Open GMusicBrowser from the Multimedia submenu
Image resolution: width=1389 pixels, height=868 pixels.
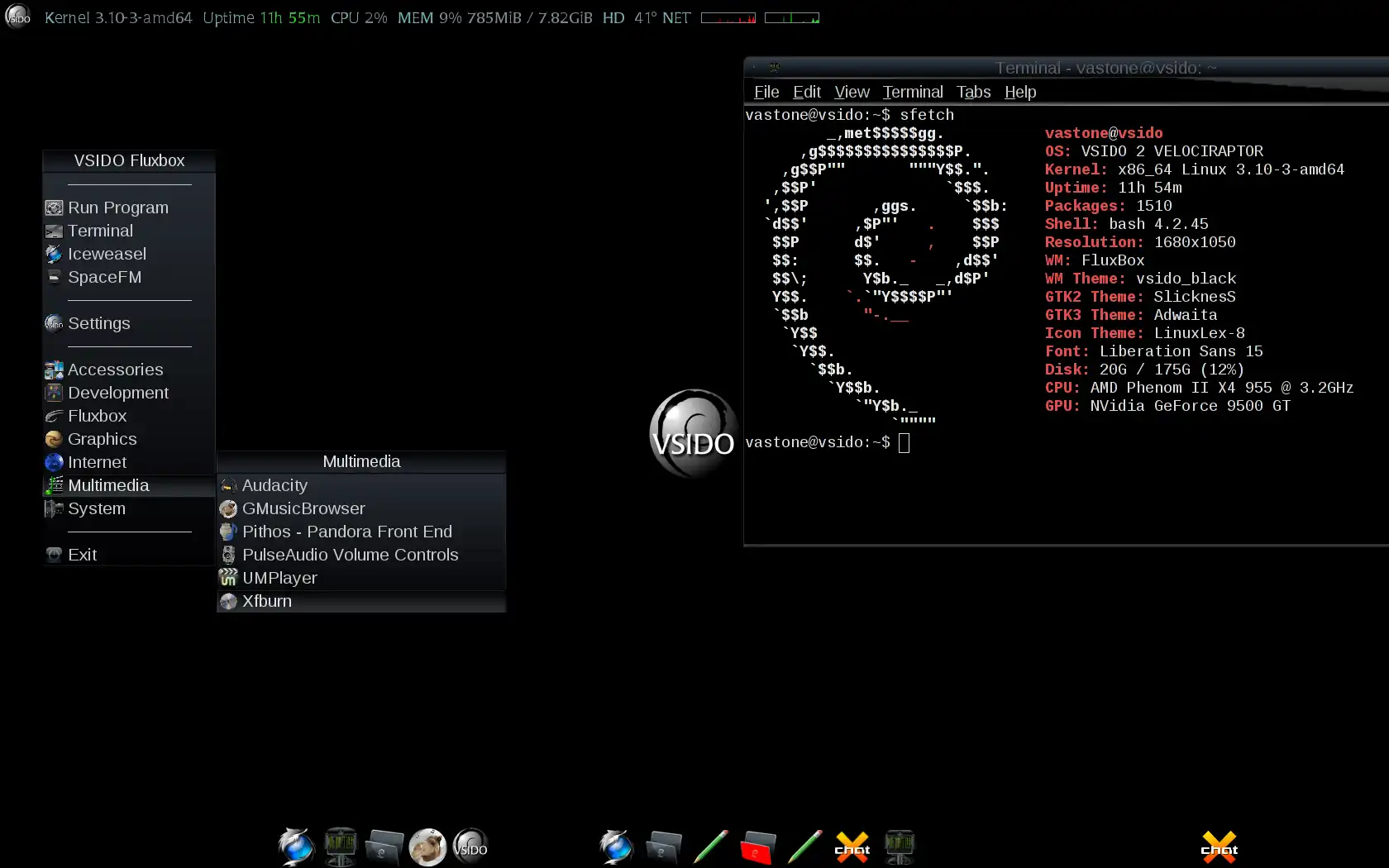[x=361, y=508]
